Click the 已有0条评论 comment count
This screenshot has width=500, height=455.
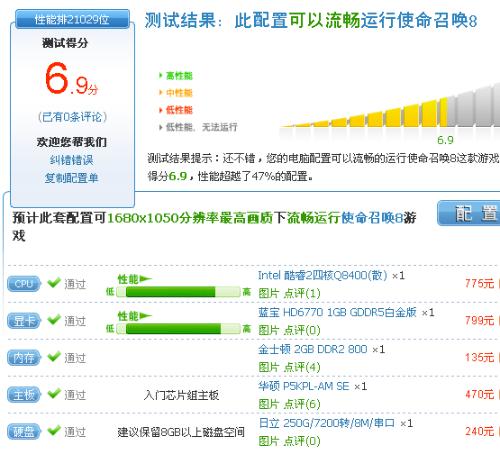coord(72,117)
